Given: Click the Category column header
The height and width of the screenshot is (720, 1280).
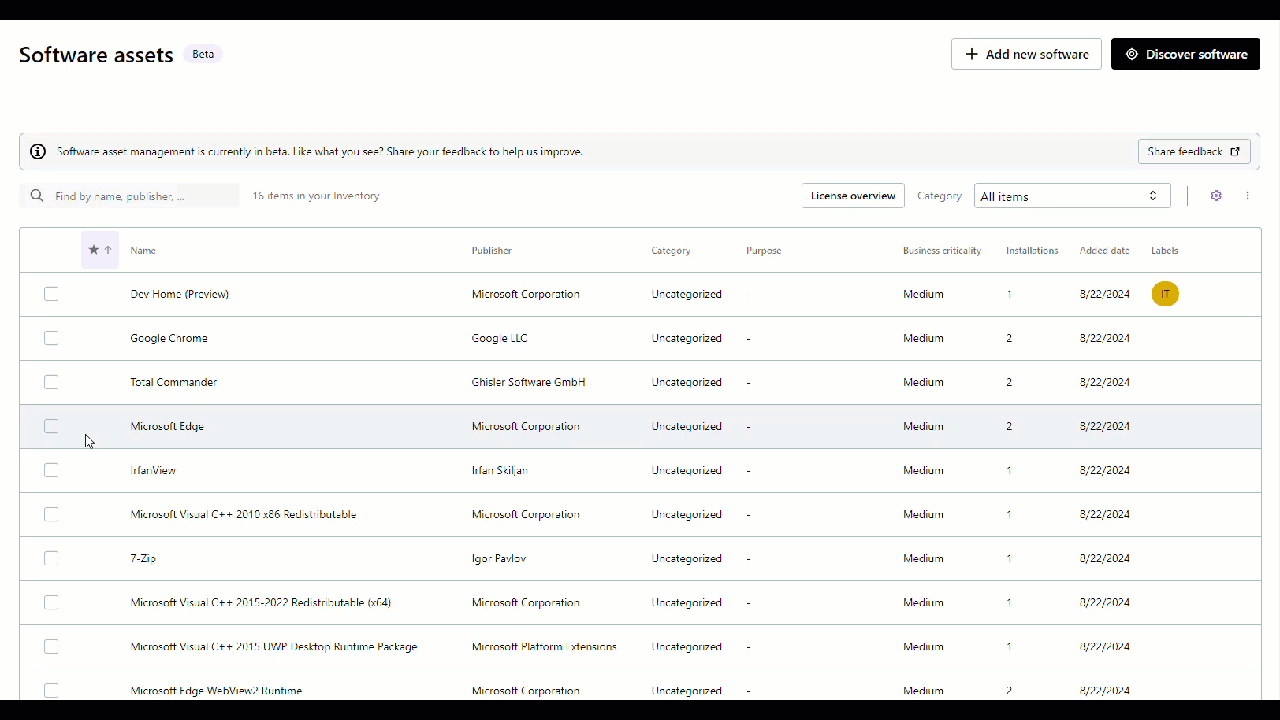Looking at the screenshot, I should (x=671, y=251).
